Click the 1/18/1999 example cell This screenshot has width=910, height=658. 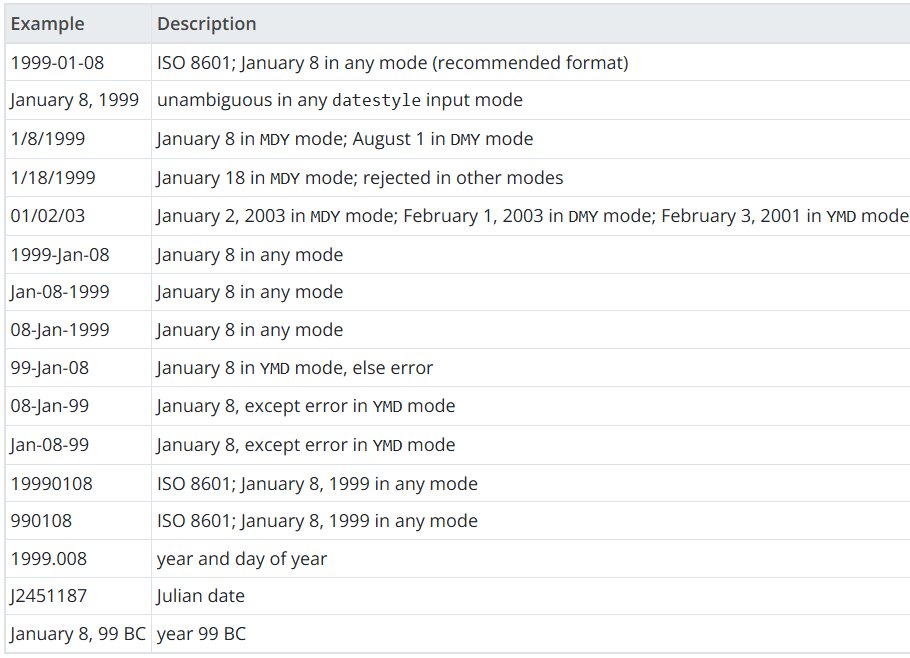coord(53,178)
